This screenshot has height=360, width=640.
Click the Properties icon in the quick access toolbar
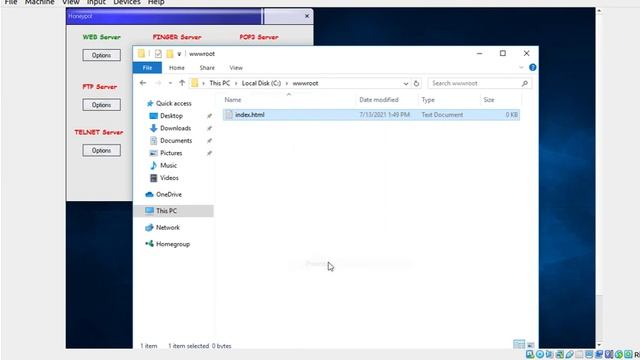tap(158, 53)
